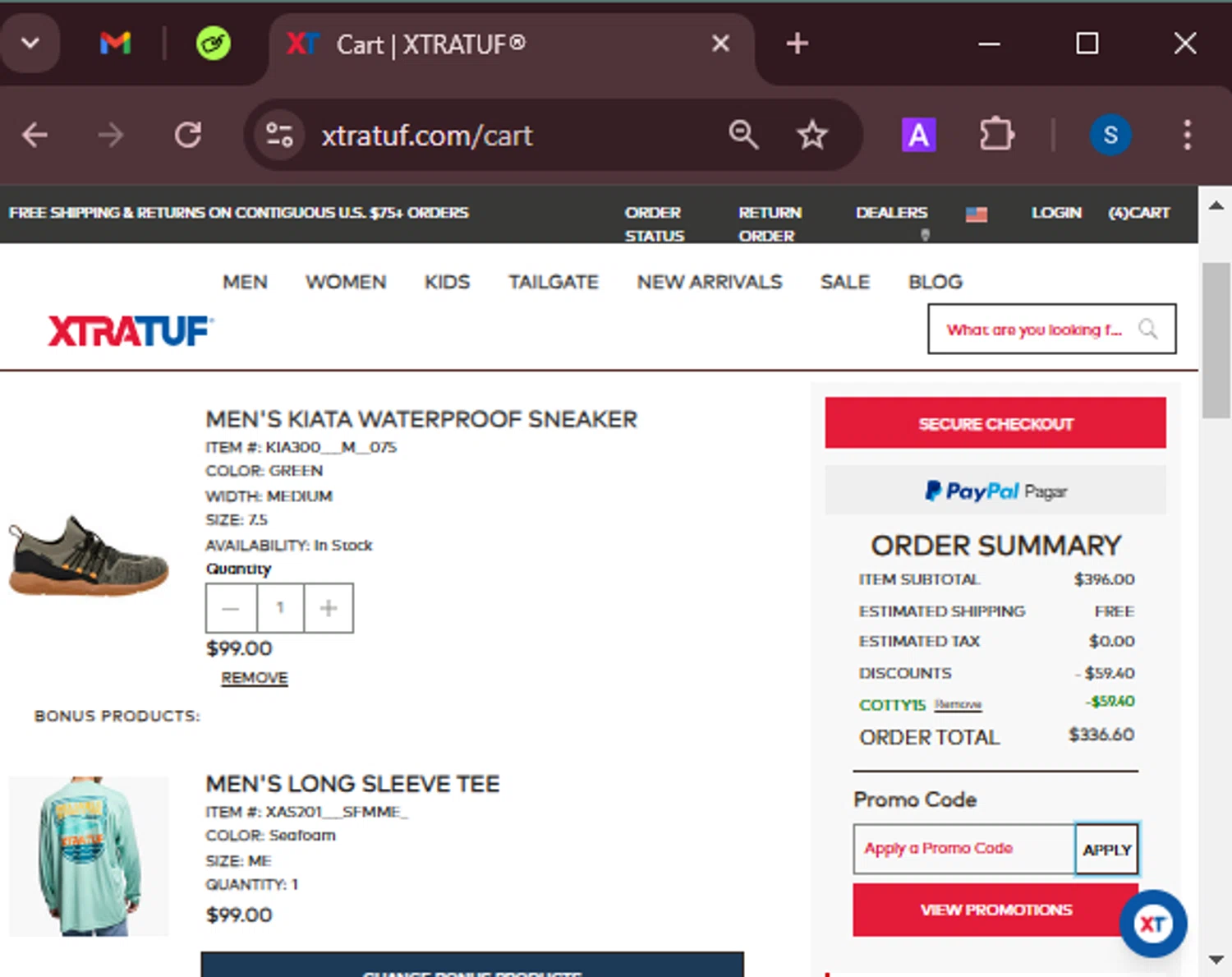Click the search magnifier in site search box
The height and width of the screenshot is (977, 1232).
1147,330
